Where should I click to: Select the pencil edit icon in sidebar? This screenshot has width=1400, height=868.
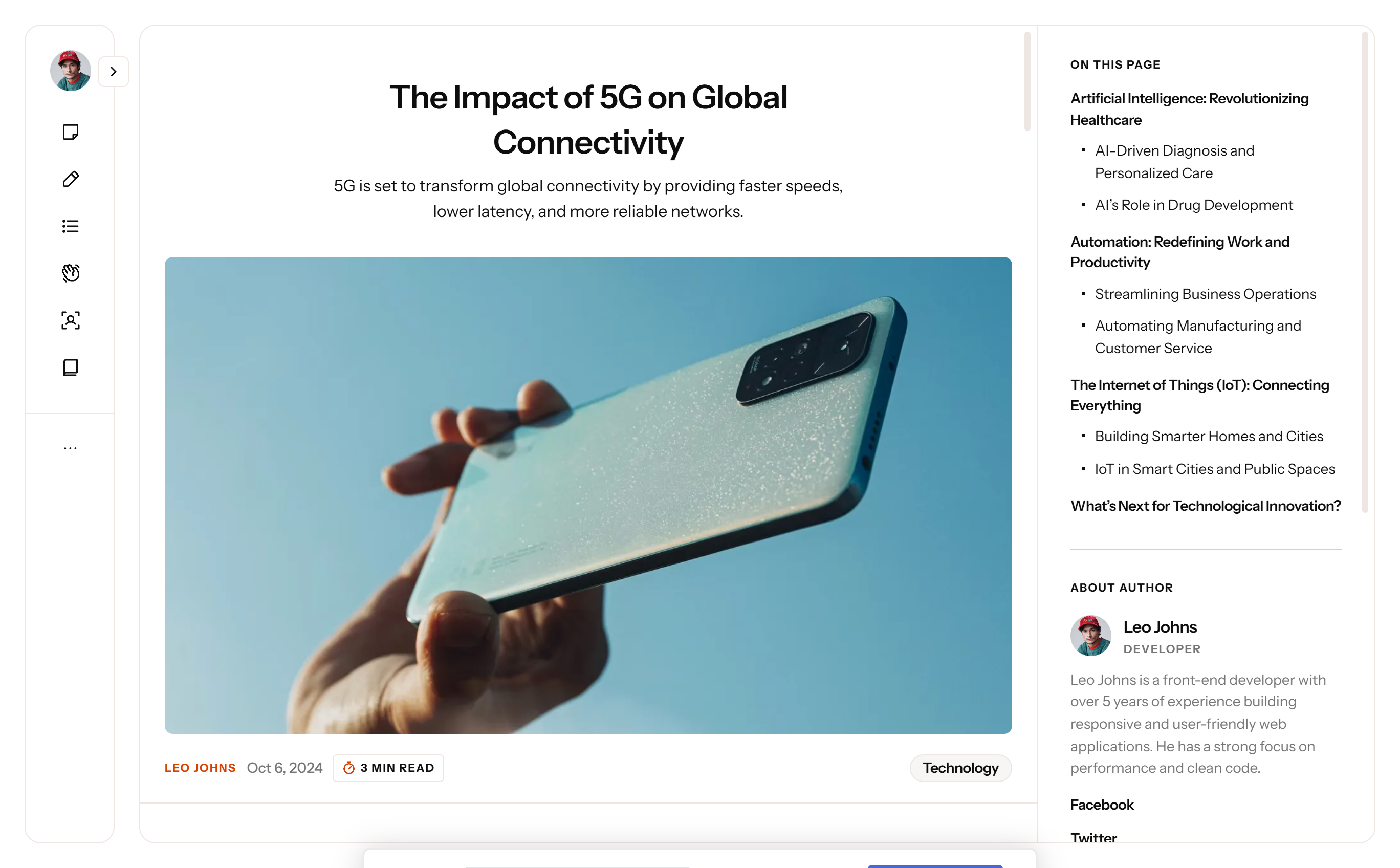pyautogui.click(x=70, y=179)
